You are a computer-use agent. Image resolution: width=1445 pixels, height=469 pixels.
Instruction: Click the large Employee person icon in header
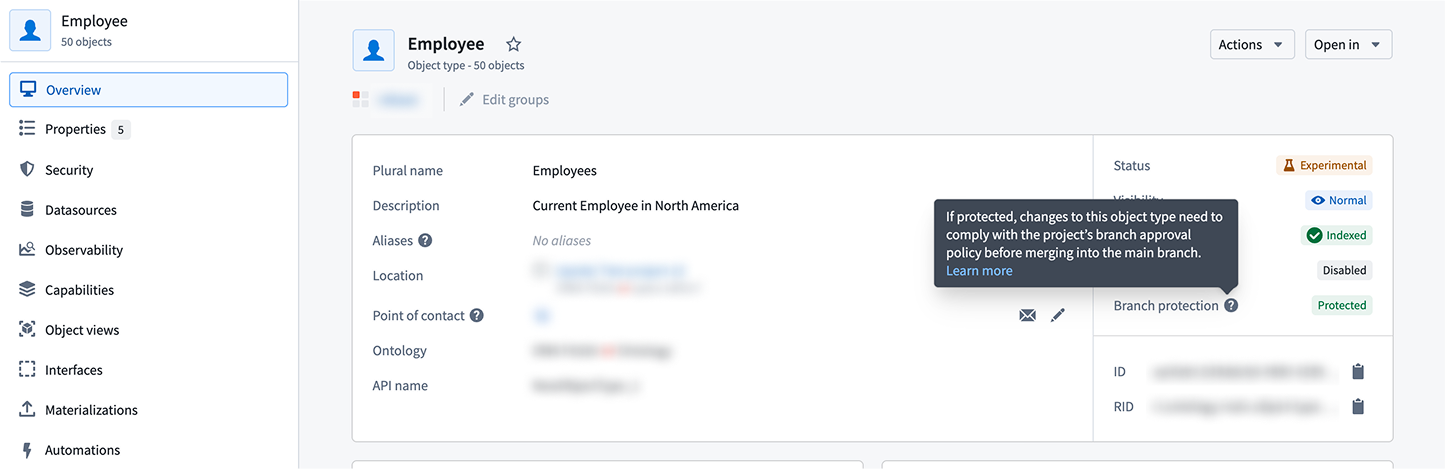(x=373, y=50)
